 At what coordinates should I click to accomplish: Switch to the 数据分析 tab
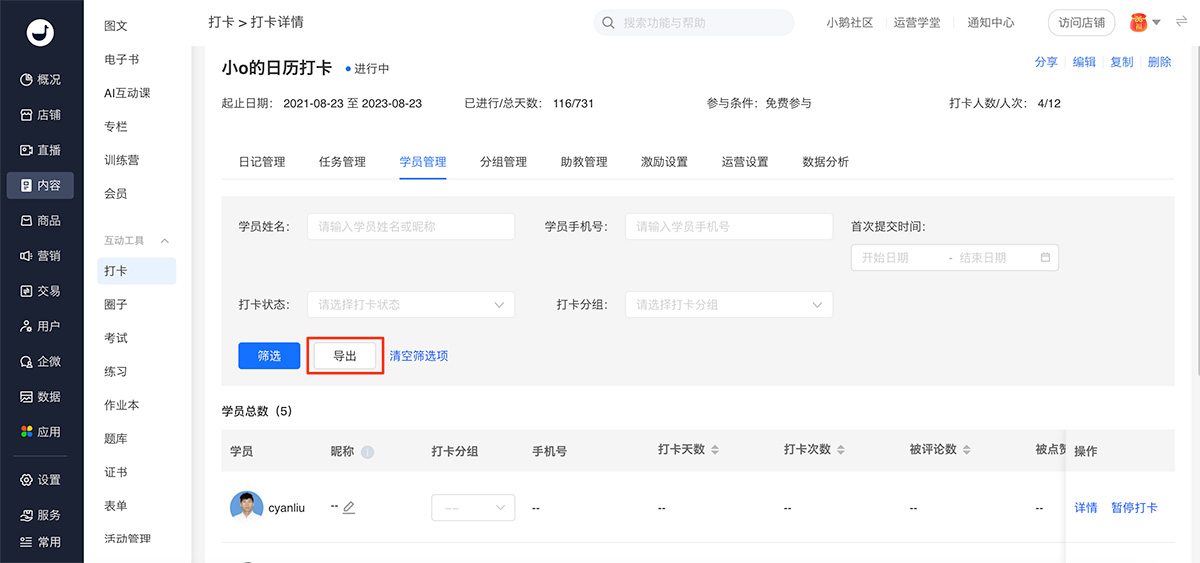coord(825,162)
